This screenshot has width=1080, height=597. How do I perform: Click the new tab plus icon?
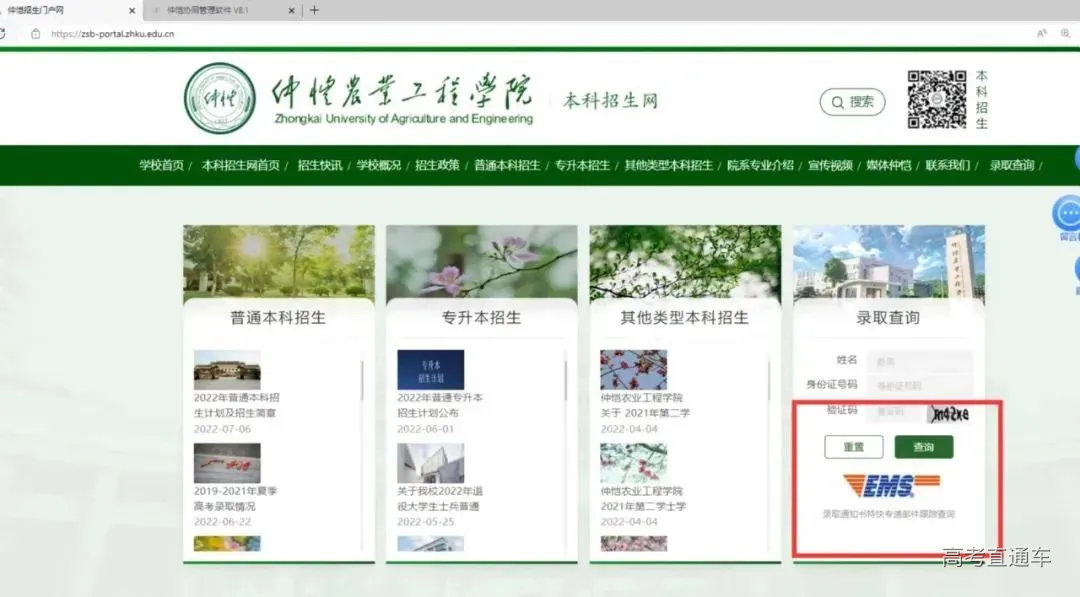[314, 10]
